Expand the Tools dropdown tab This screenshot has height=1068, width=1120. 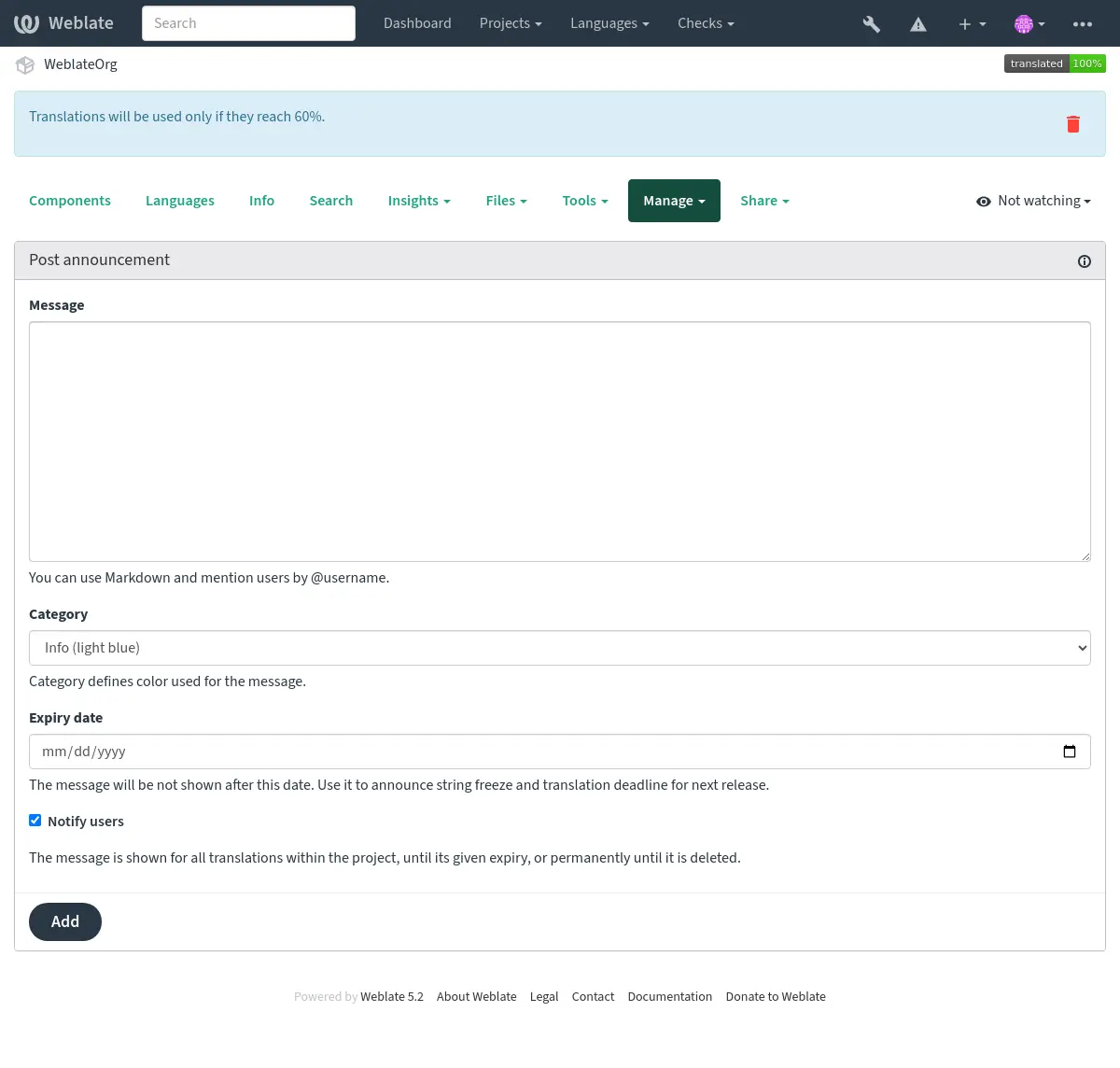pos(585,201)
